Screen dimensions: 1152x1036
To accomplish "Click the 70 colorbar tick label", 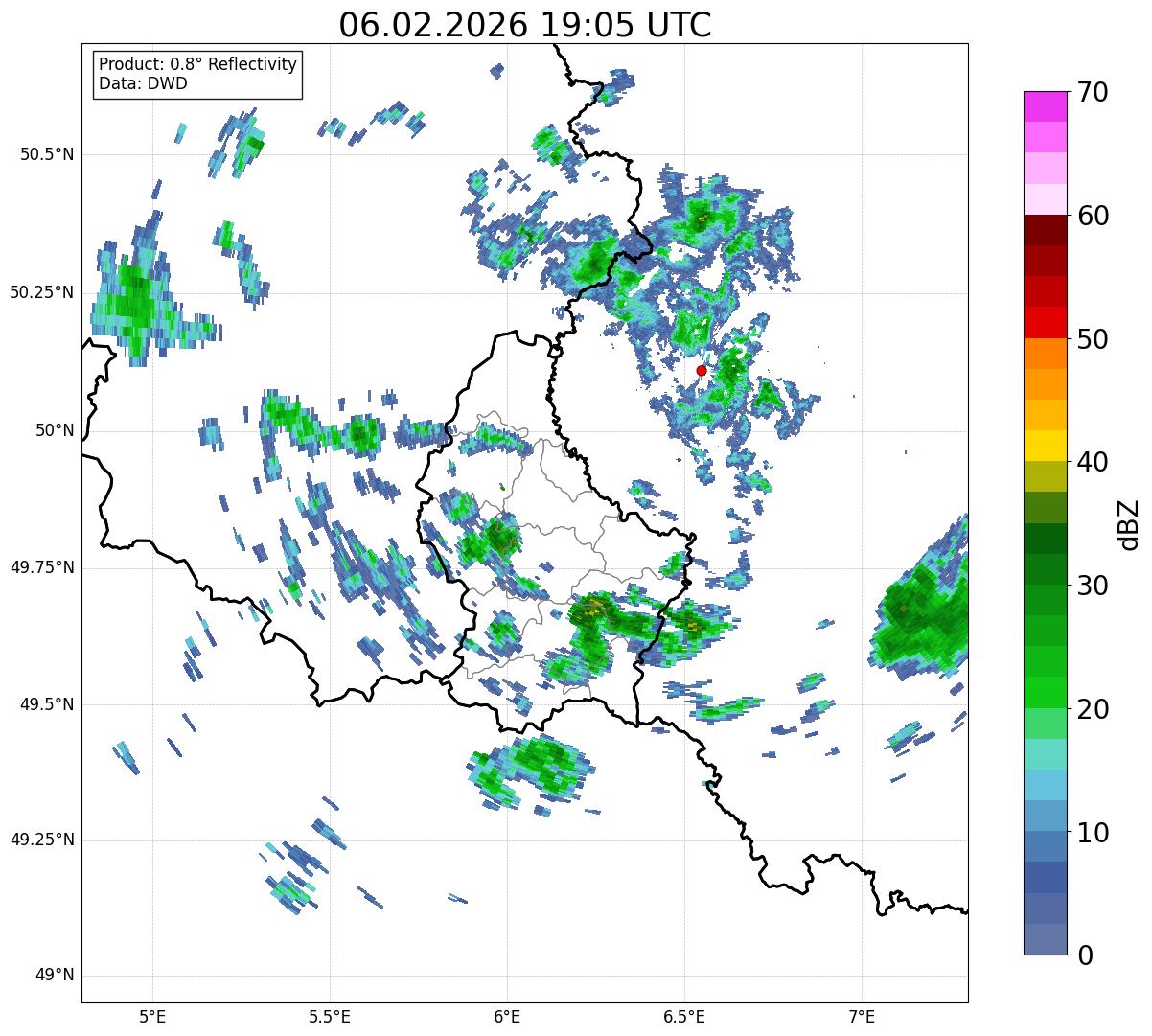I will click(x=1094, y=92).
